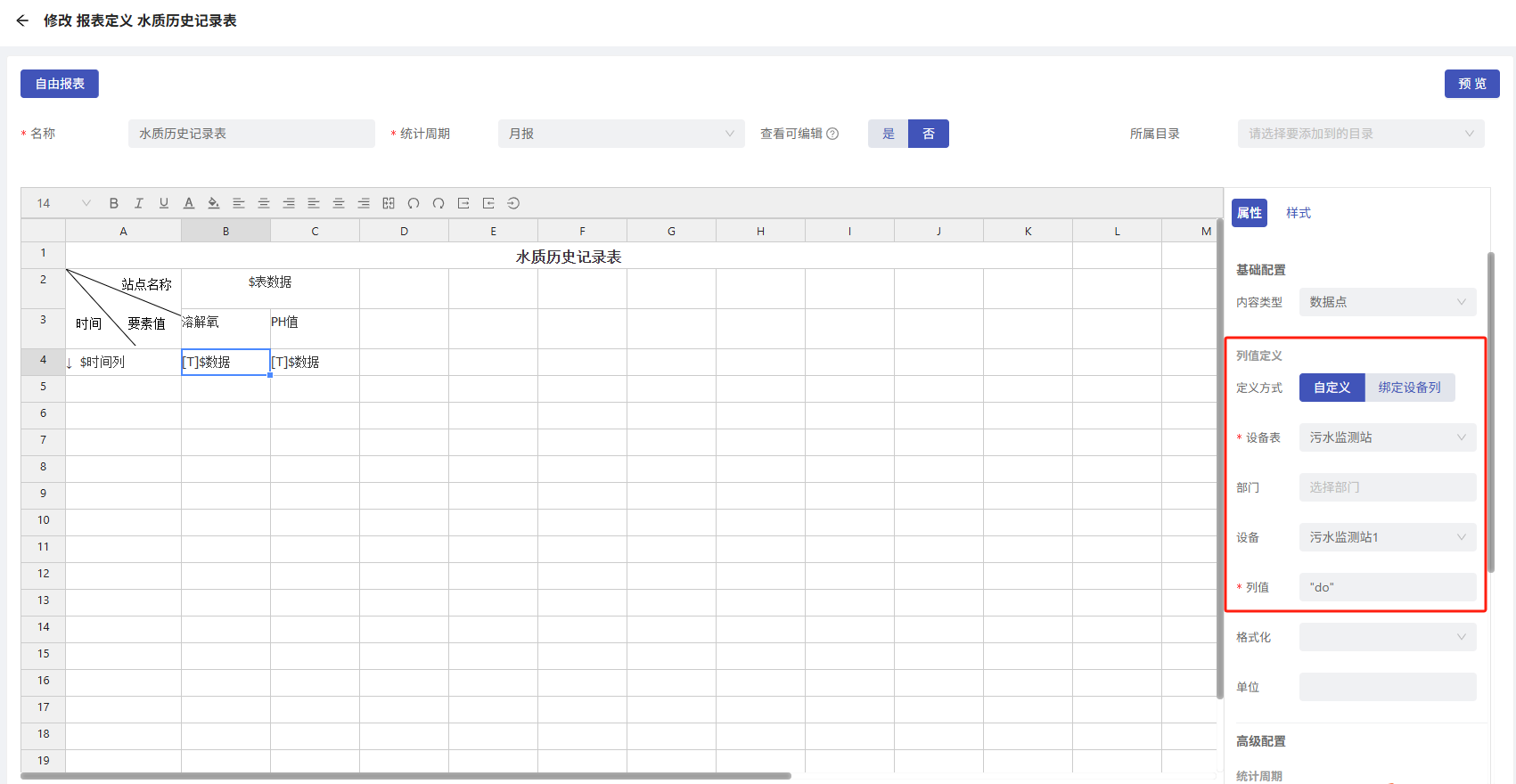Set 查看可编辑 to 是
Screen dimensions: 1516x784
coord(889,134)
